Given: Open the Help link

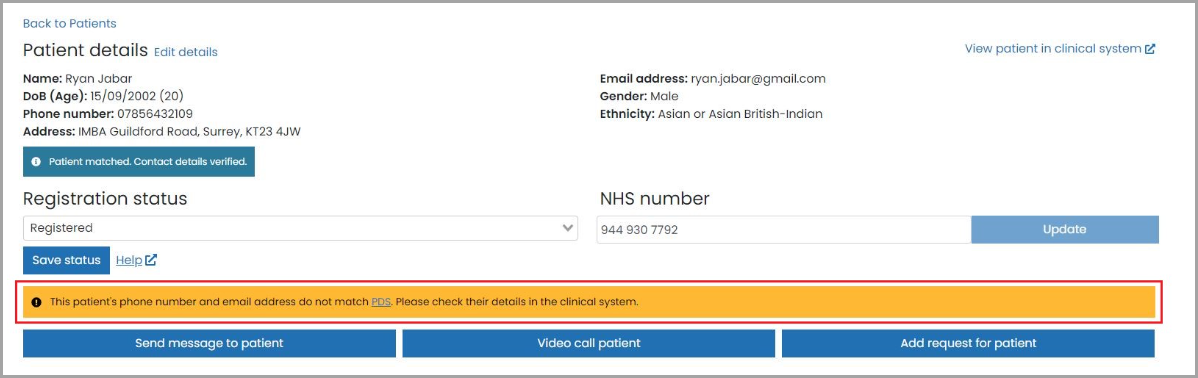Looking at the screenshot, I should point(129,260).
